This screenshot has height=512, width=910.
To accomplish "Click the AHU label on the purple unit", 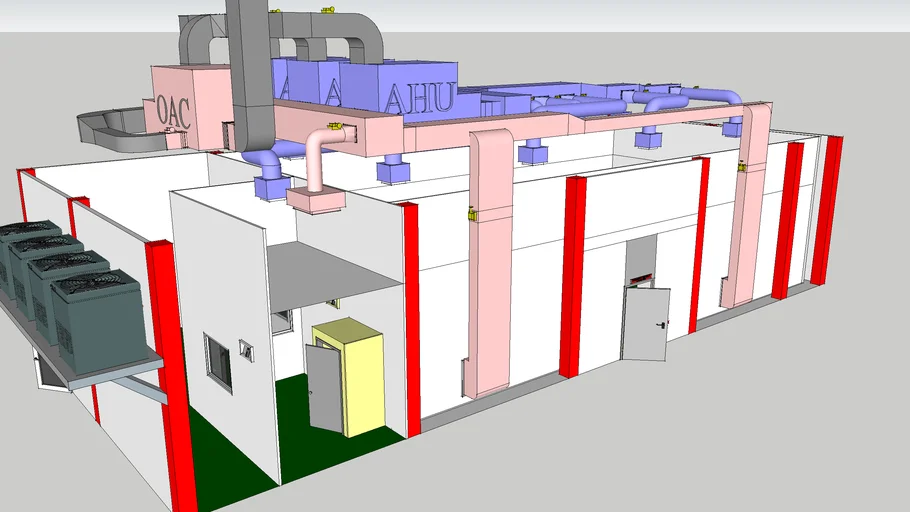I will (419, 100).
